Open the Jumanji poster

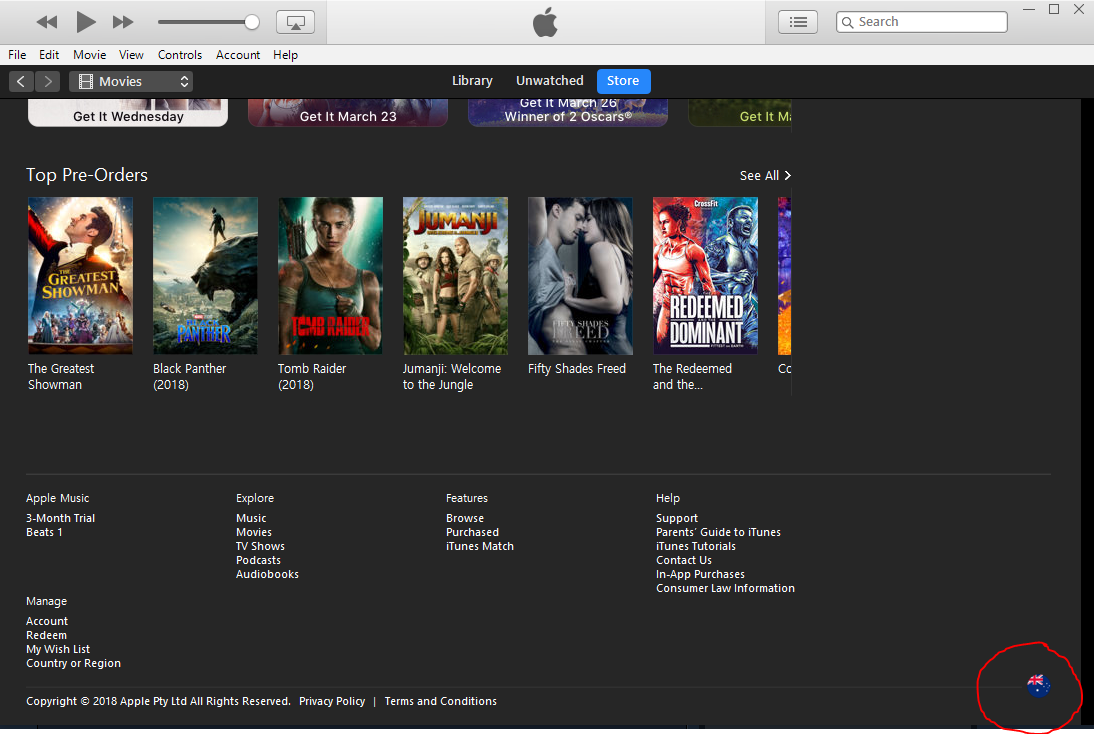(456, 276)
